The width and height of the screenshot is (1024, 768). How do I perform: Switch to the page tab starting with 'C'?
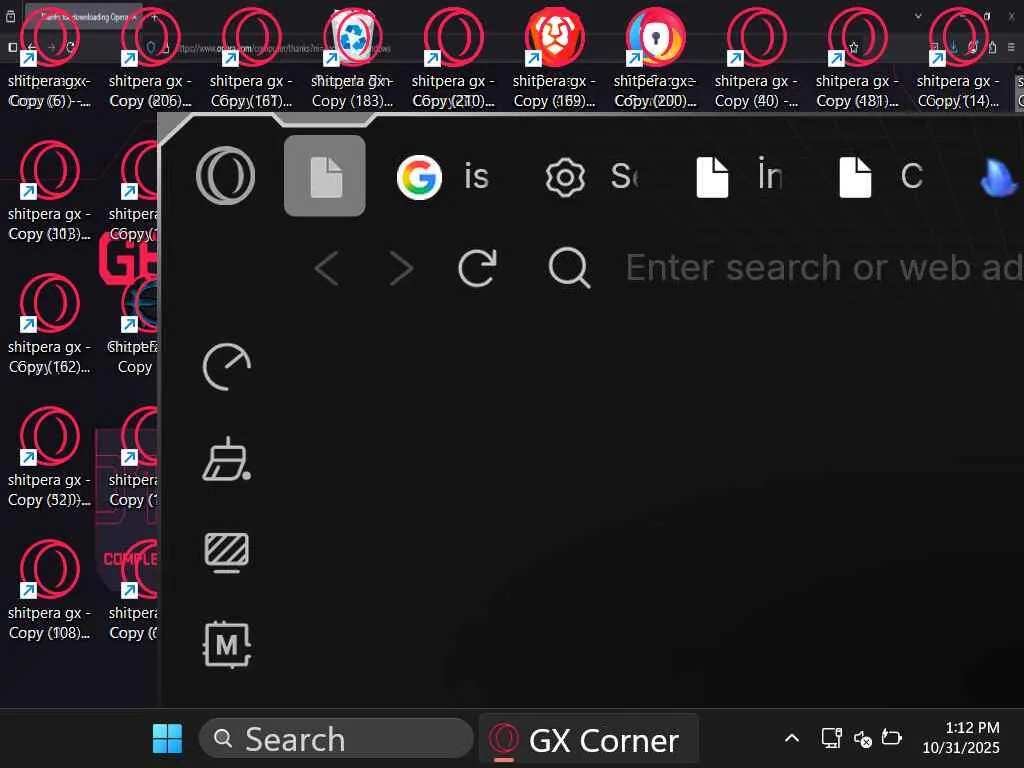click(882, 176)
